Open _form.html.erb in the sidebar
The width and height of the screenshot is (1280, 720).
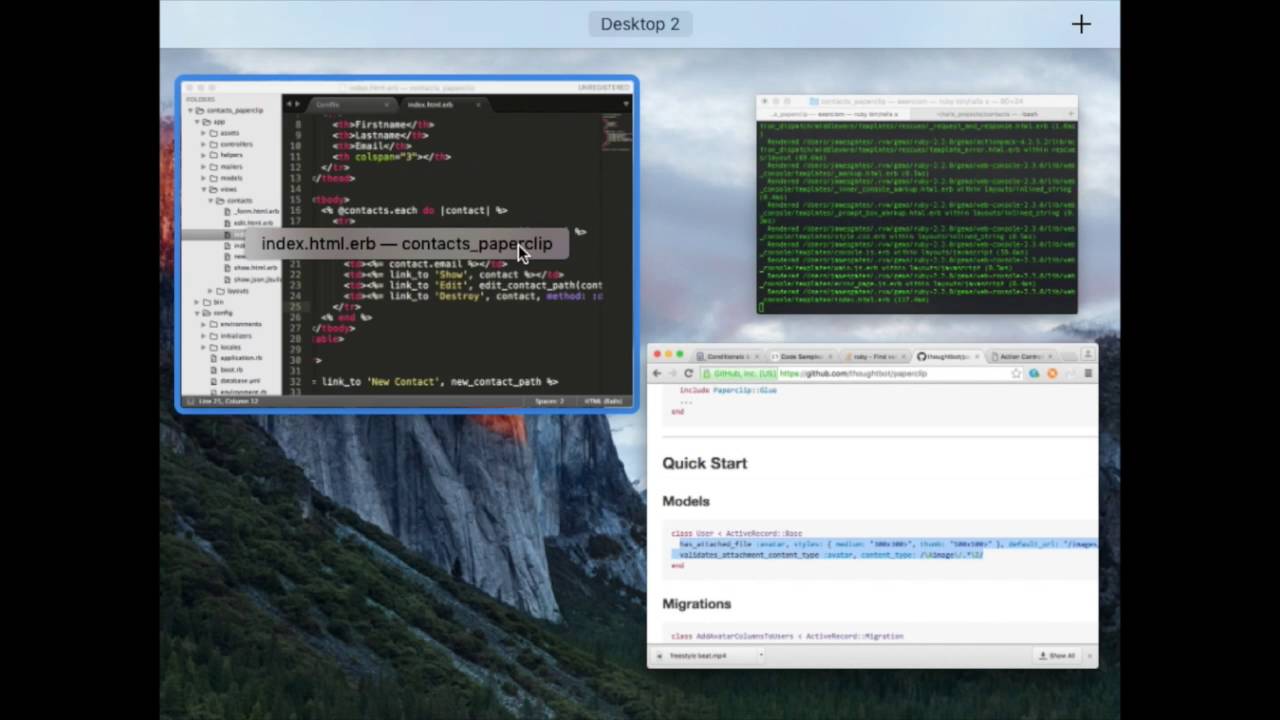(x=257, y=211)
